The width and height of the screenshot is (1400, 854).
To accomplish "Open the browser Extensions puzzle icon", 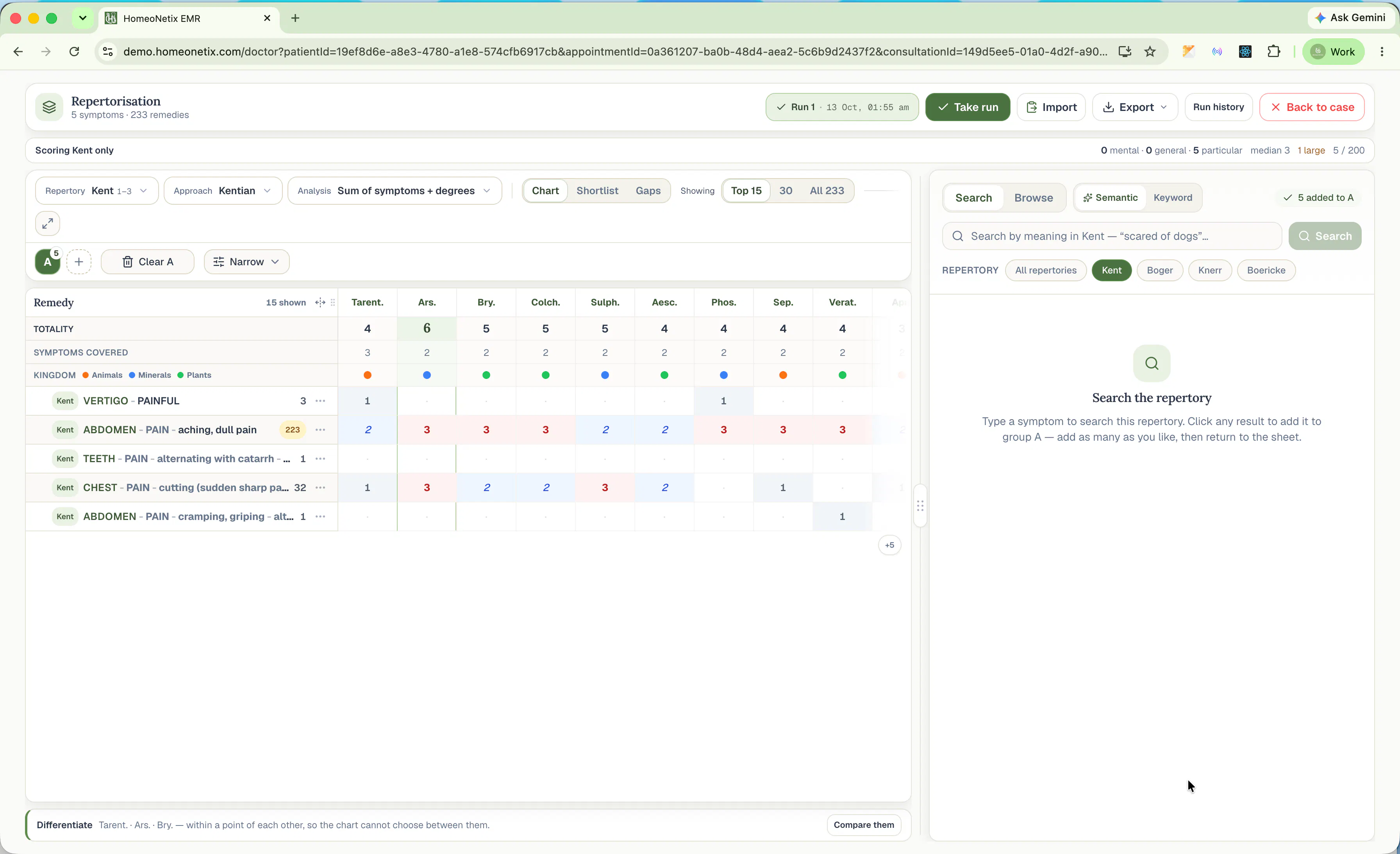I will [x=1274, y=52].
